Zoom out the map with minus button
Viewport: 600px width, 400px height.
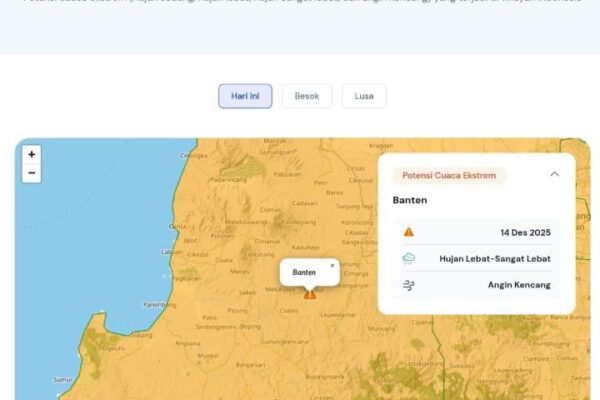(32, 173)
